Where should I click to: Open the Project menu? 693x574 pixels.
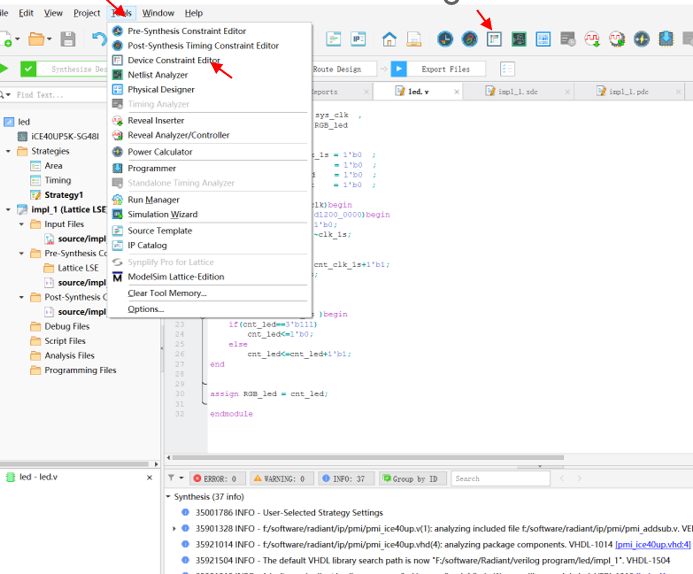pos(87,13)
